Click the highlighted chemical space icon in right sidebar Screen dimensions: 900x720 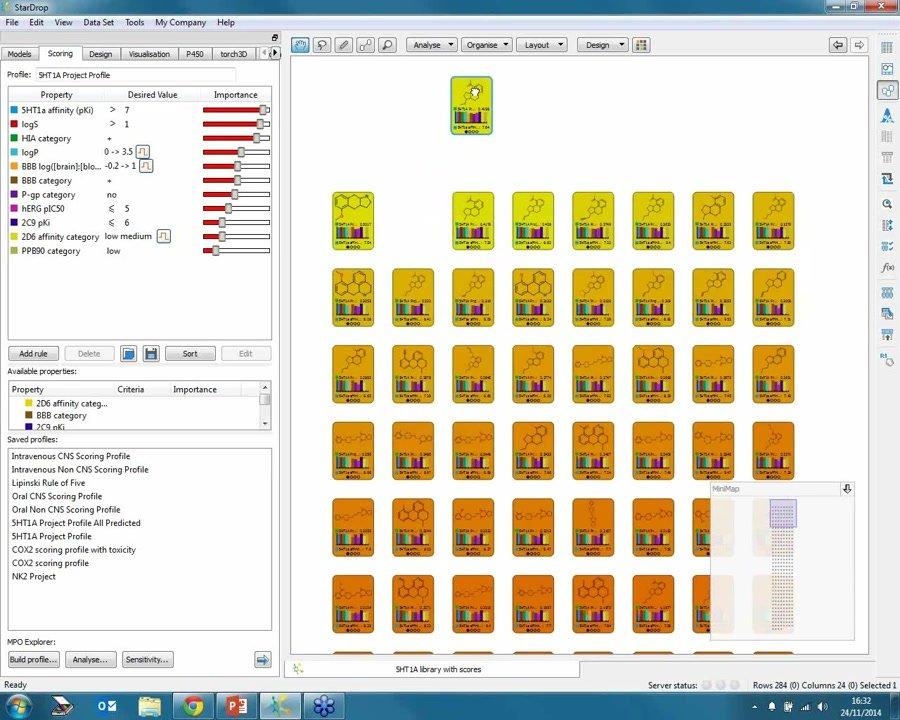[886, 90]
